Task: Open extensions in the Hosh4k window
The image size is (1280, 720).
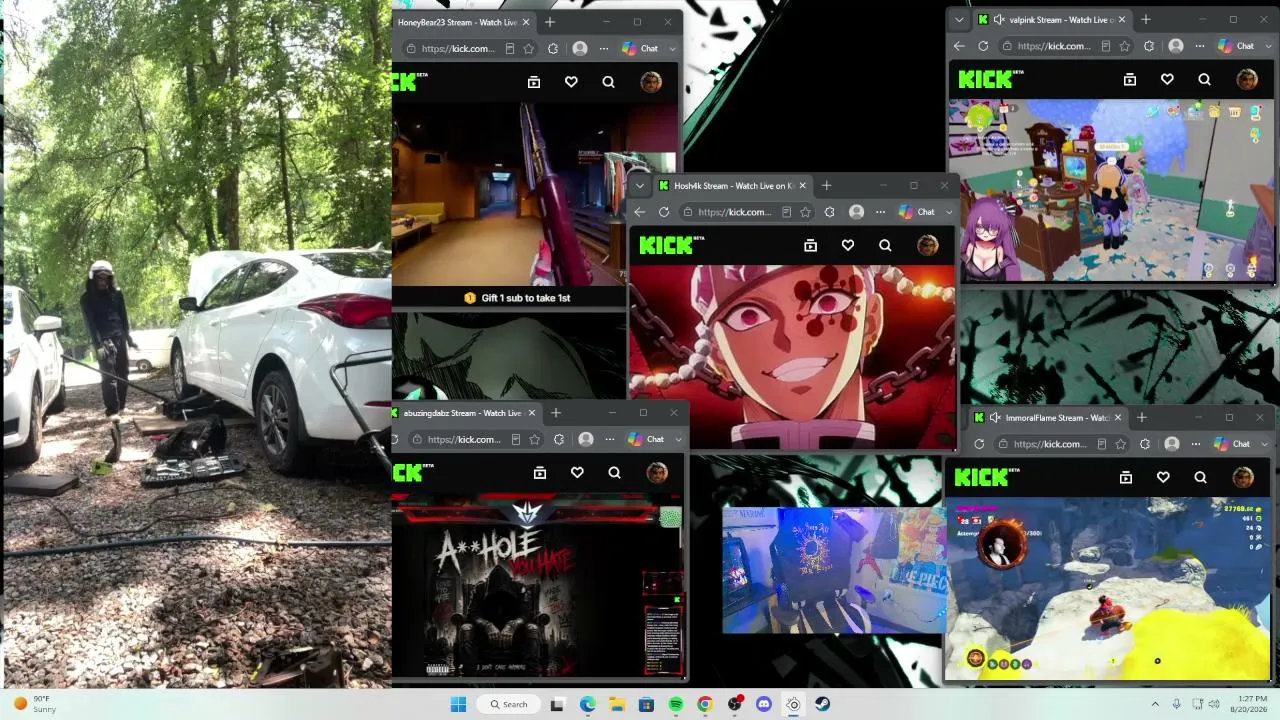Action: coord(830,212)
